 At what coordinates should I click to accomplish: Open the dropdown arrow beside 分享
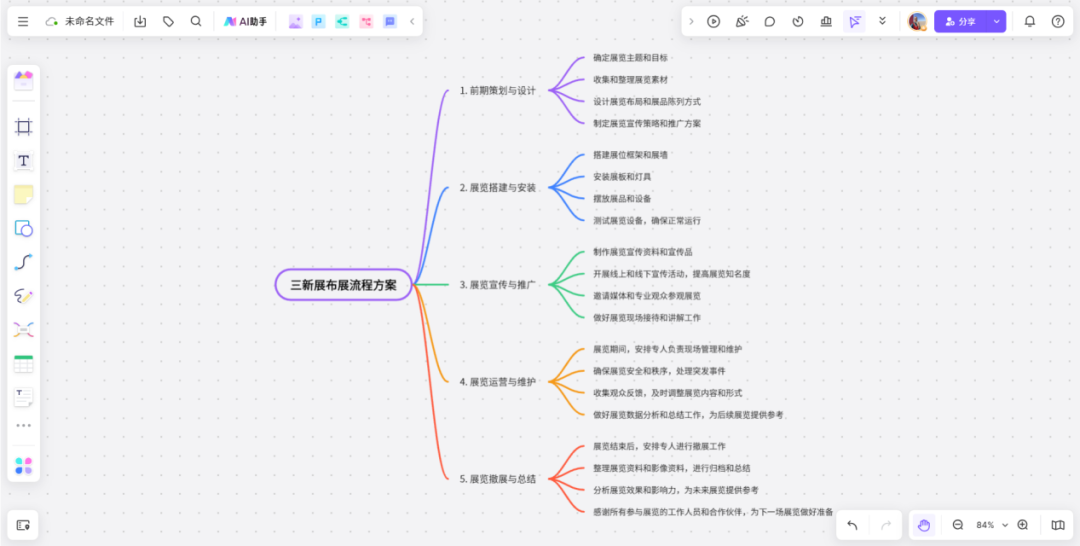pyautogui.click(x=997, y=22)
